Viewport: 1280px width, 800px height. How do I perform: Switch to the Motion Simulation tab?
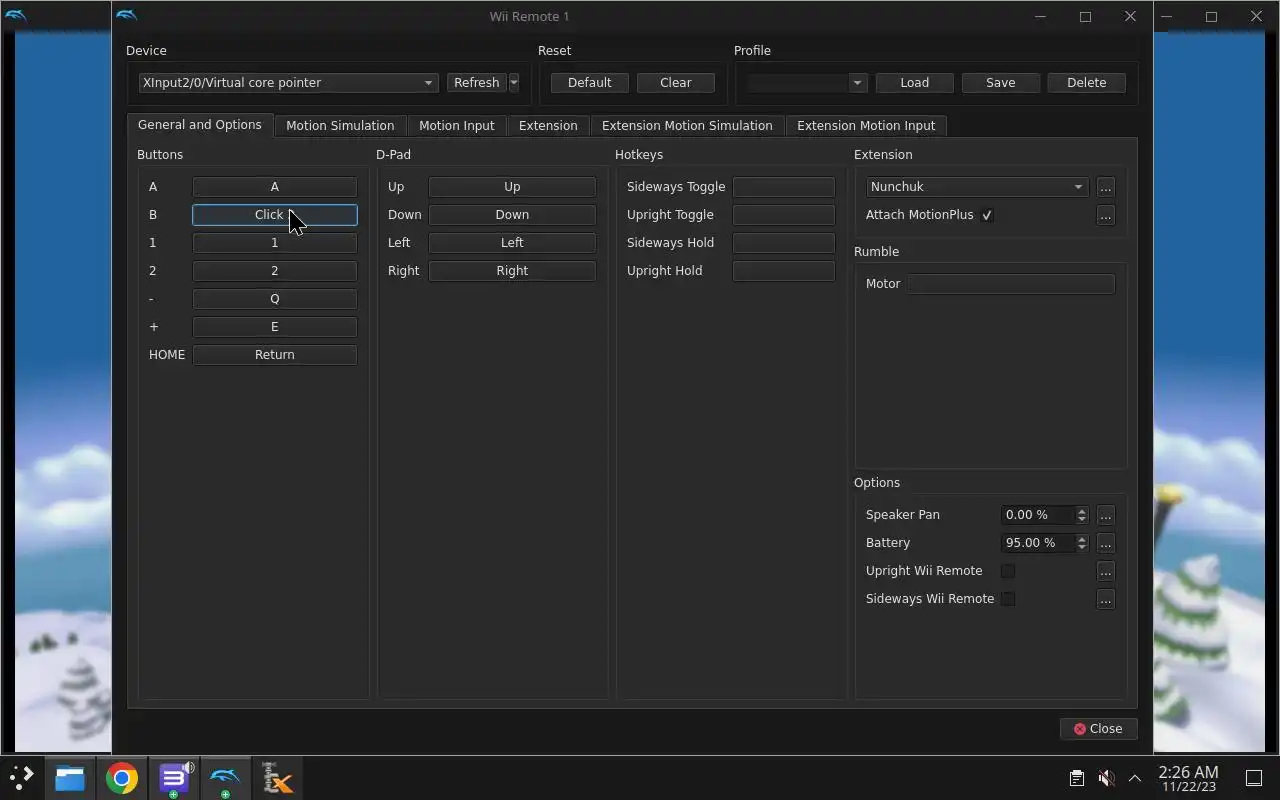pos(340,125)
